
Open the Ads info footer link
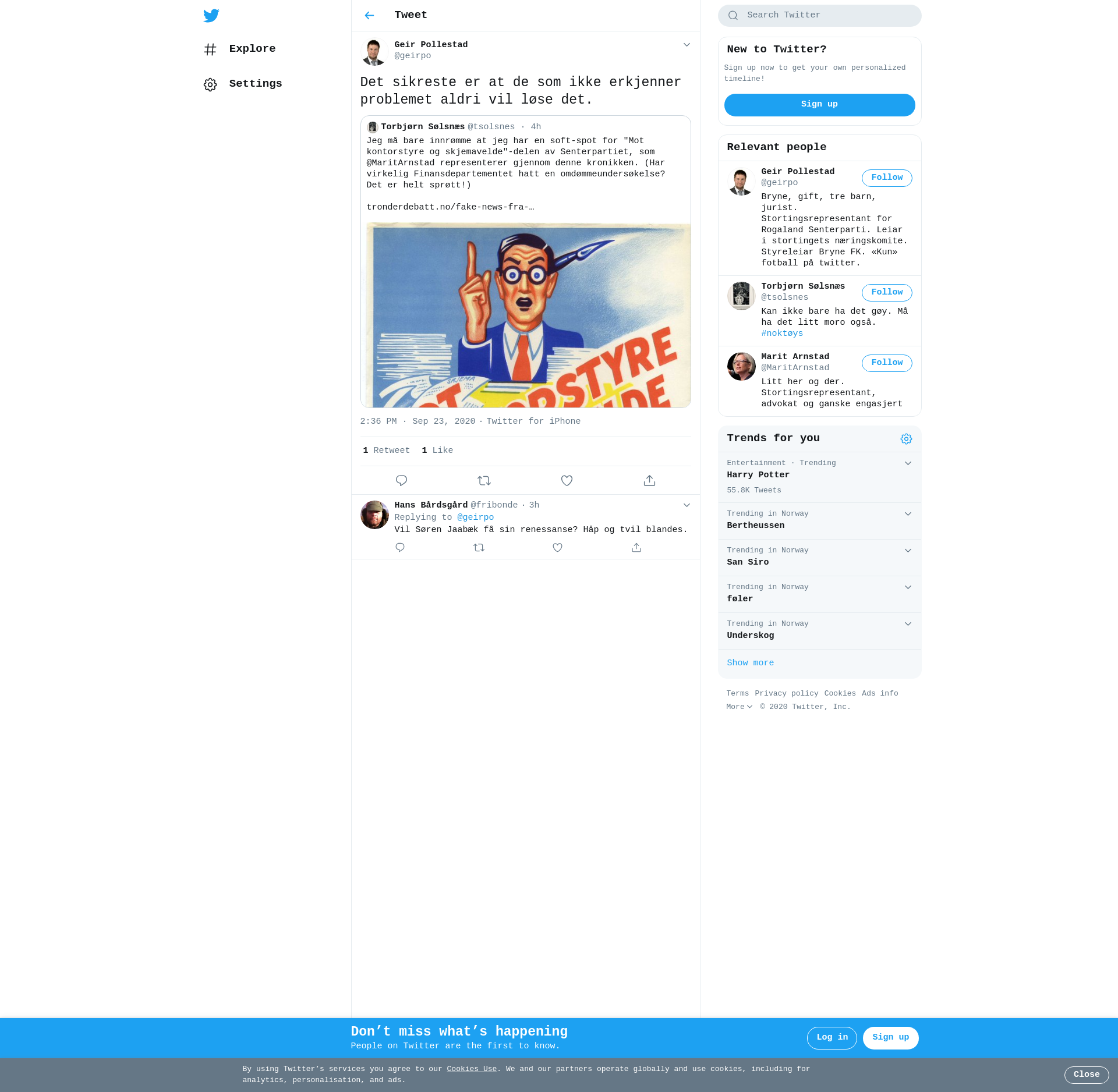point(880,694)
